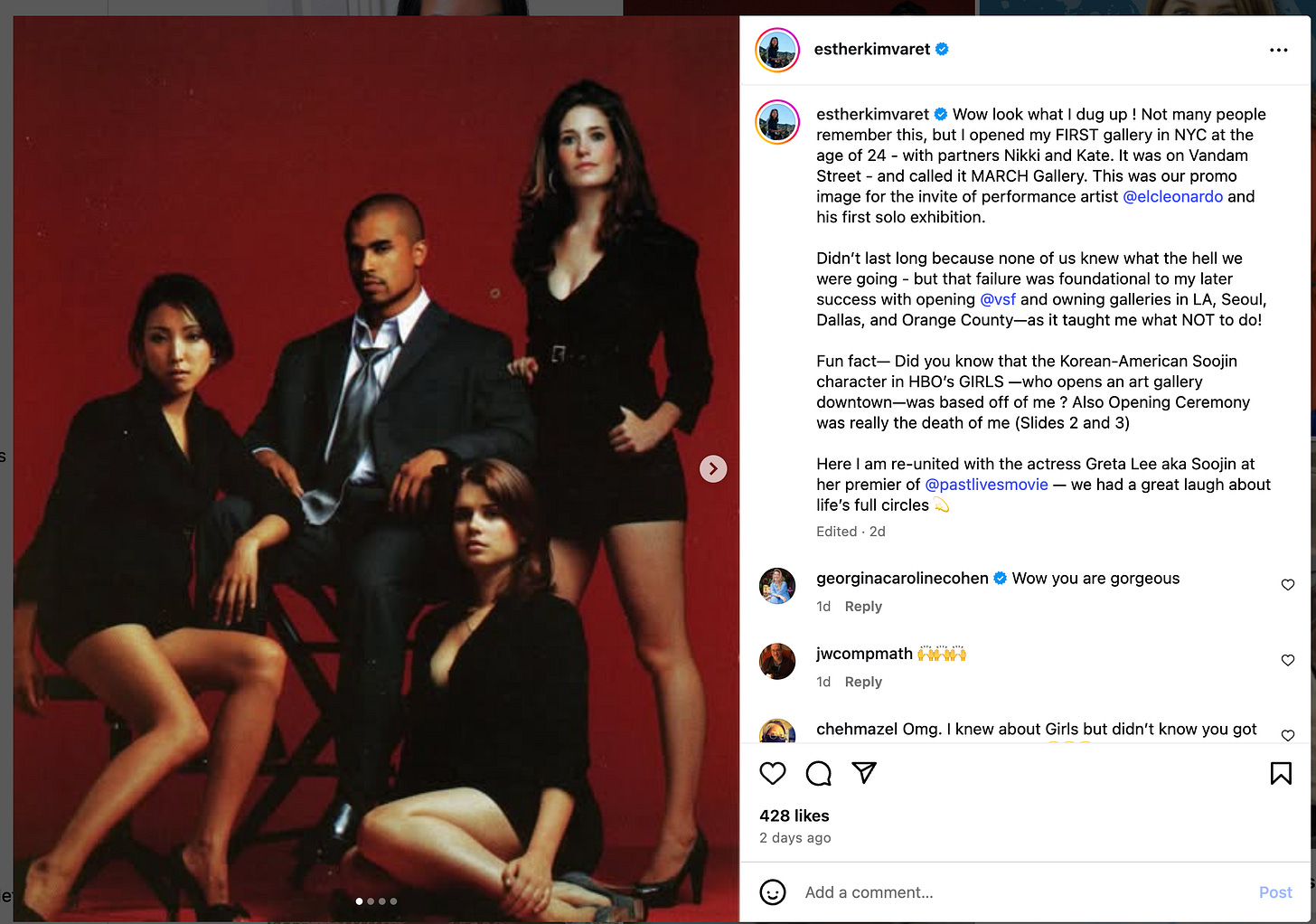Screen dimensions: 1316x924
Task: Open estherkimvaret's story profile picture in header
Action: tap(777, 50)
